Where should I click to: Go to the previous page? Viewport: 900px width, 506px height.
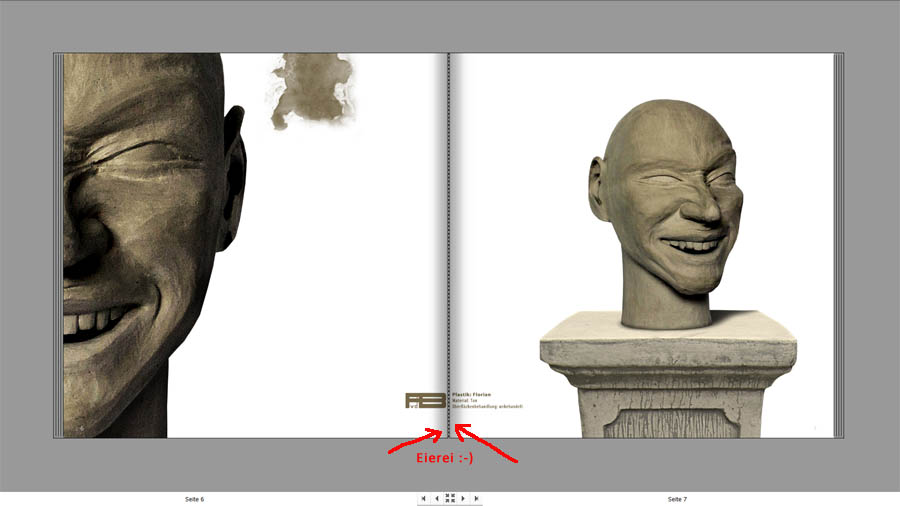coord(437,499)
